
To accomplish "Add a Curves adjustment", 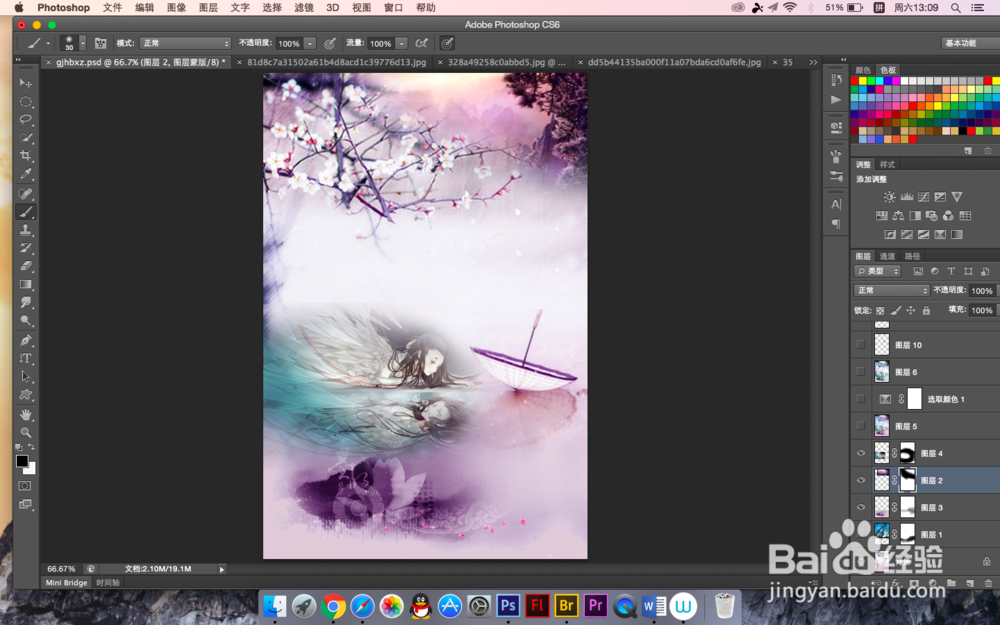I will 923,197.
